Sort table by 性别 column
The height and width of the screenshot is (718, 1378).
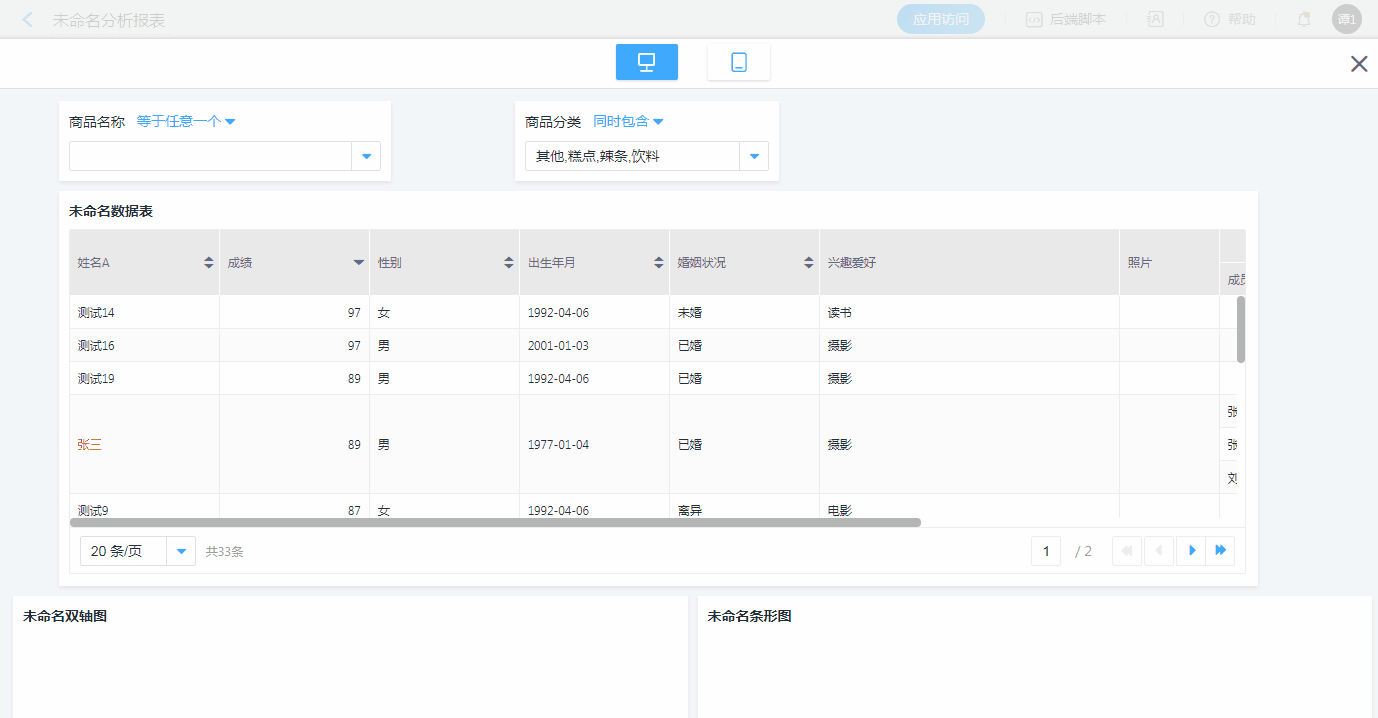tap(508, 263)
